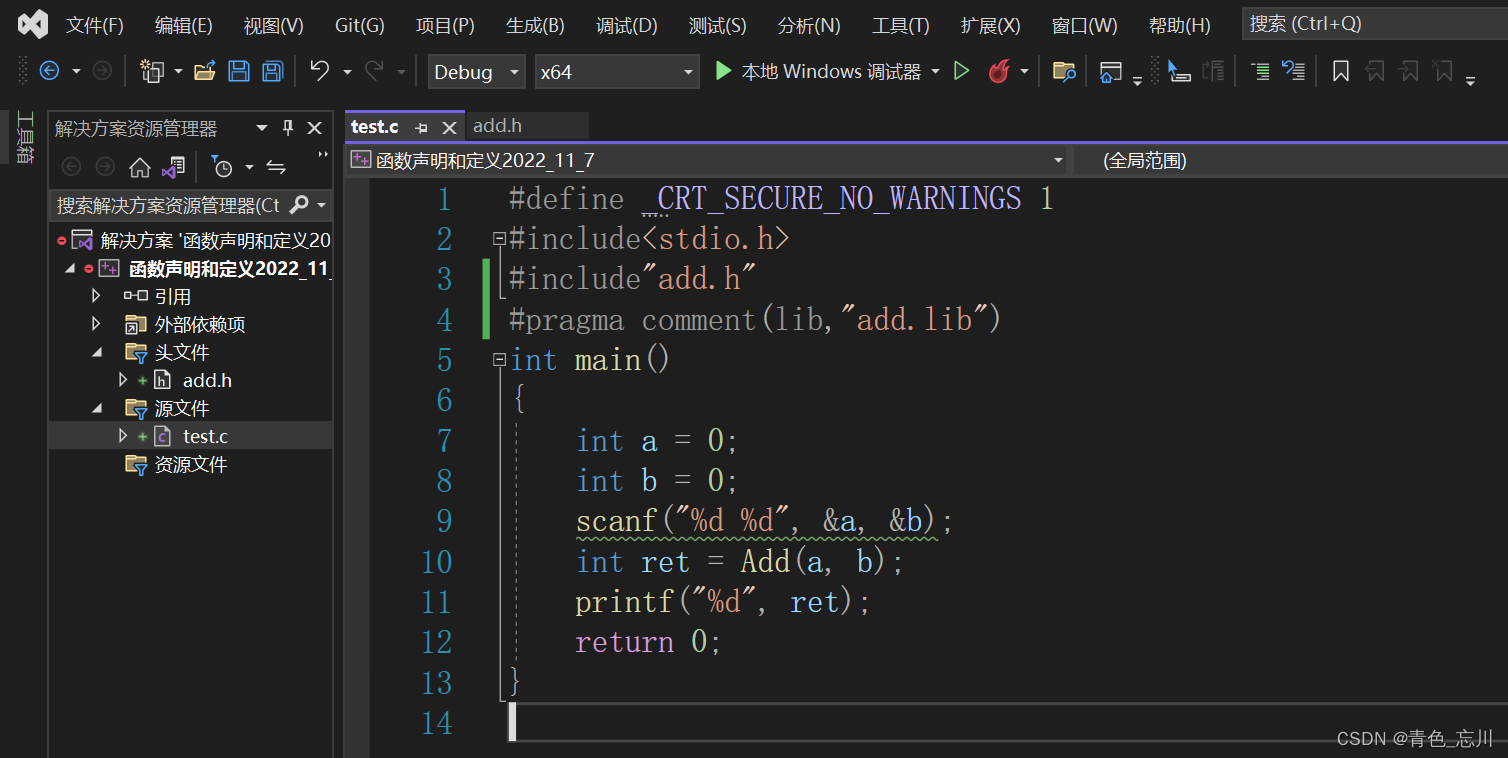Open the 窗口(W) menu
1508x758 pixels.
(1085, 25)
